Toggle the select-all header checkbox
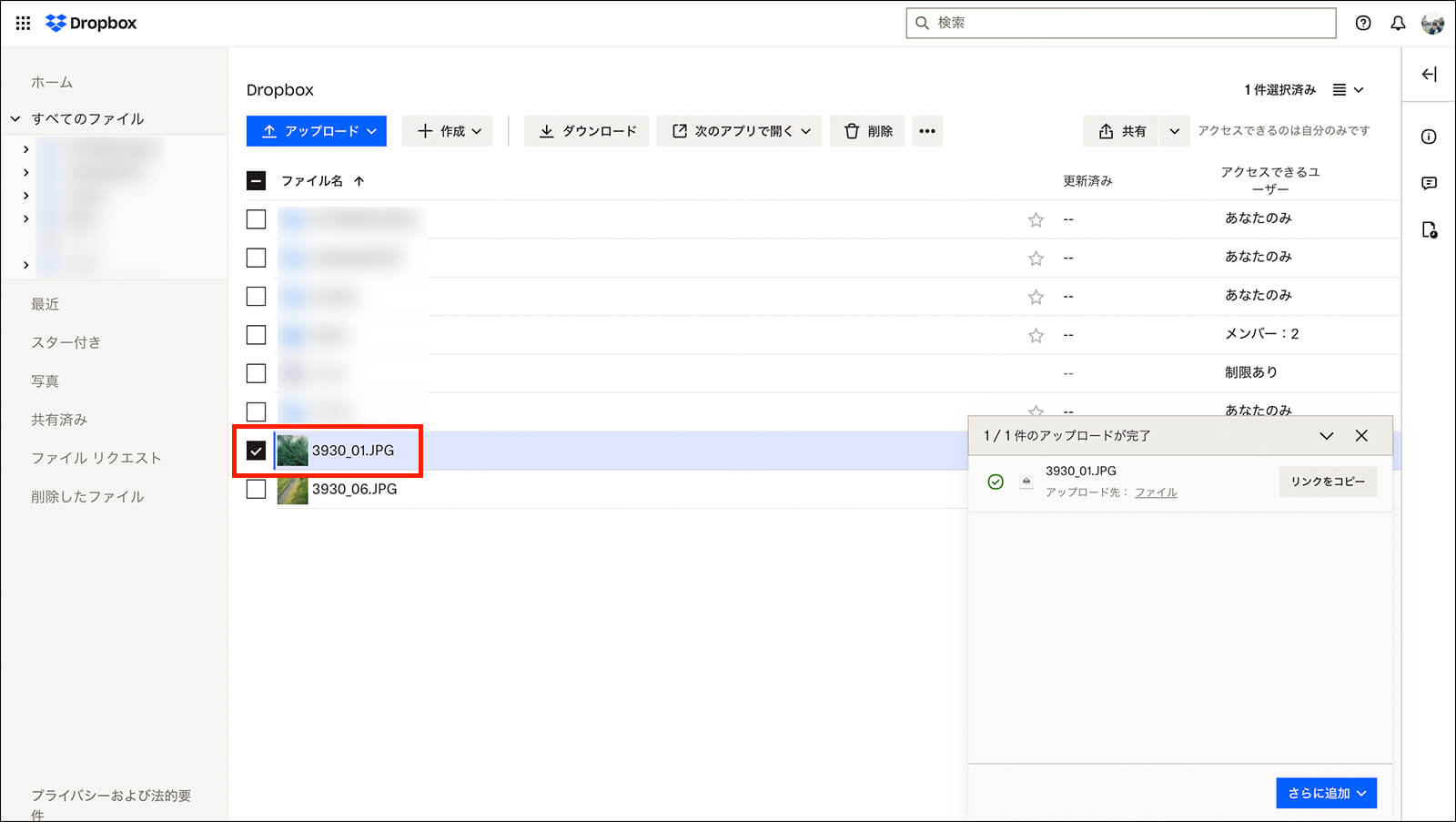1456x822 pixels. [x=257, y=180]
